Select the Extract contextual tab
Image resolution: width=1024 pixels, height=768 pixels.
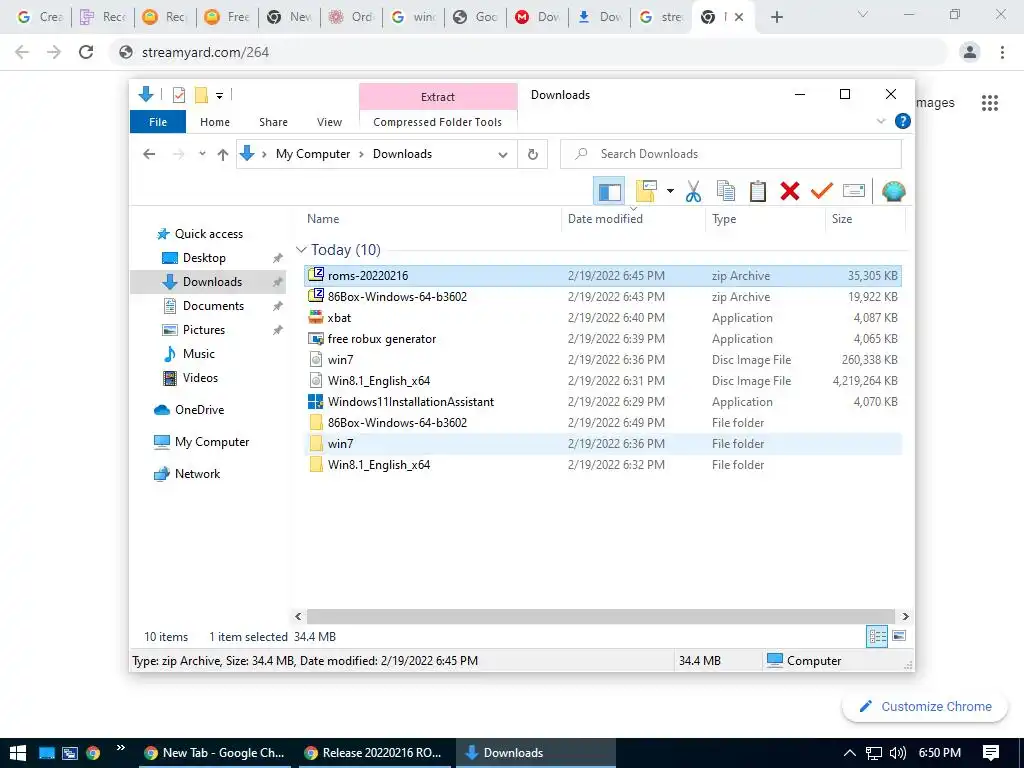(x=438, y=97)
